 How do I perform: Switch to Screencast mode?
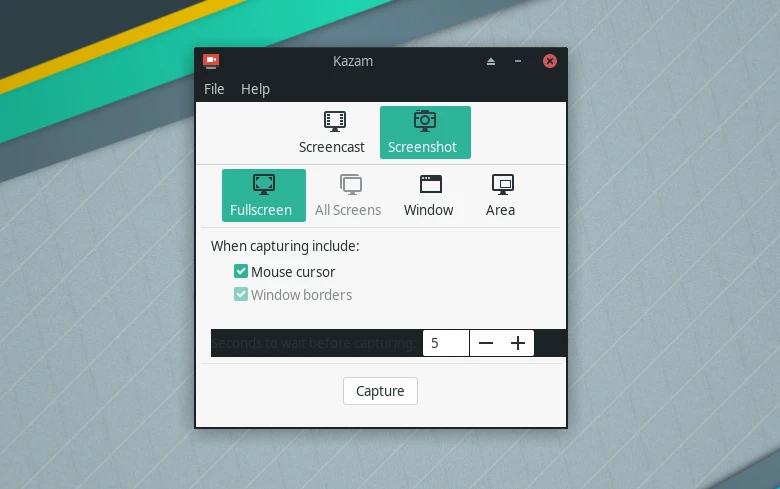click(x=332, y=132)
